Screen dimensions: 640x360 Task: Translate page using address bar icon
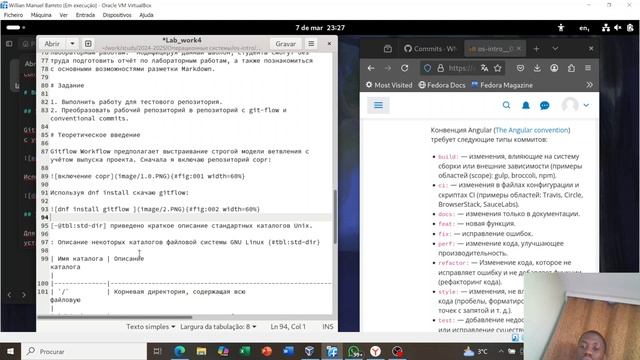tap(484, 68)
